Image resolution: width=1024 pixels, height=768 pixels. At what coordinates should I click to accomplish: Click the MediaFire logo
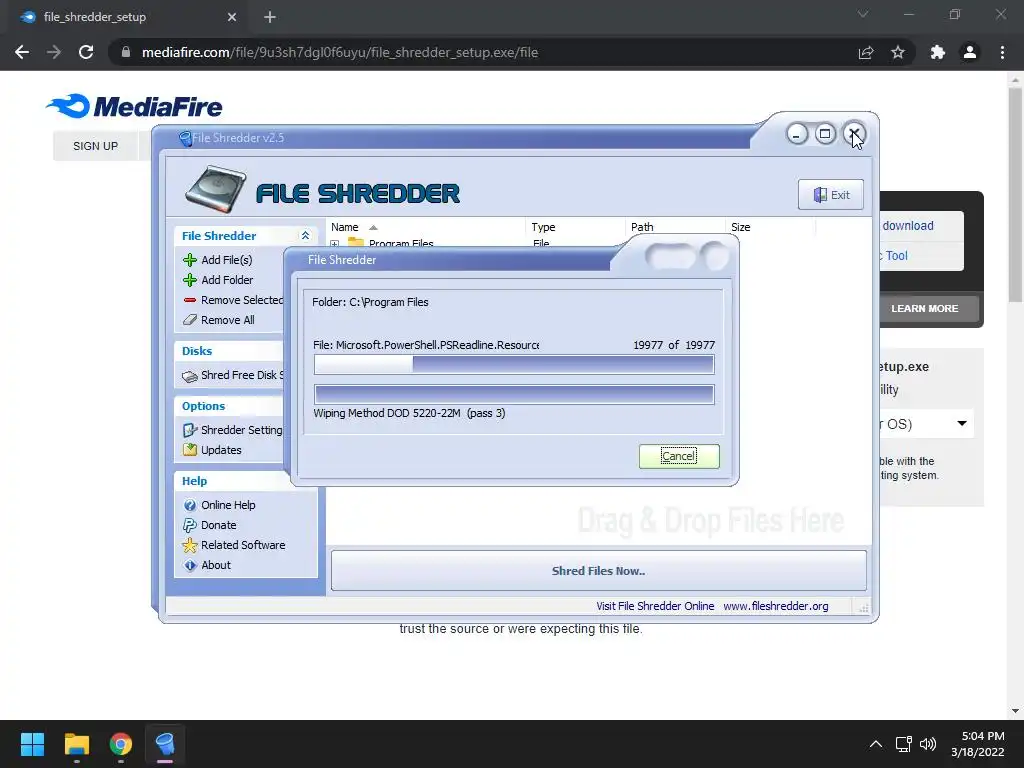point(135,106)
